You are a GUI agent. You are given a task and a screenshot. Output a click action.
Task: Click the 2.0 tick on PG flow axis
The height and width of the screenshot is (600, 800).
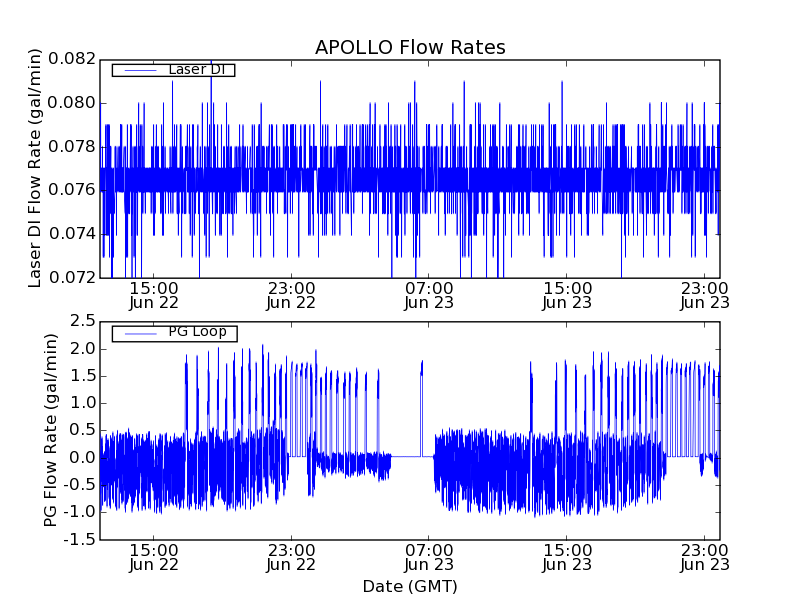(83, 349)
